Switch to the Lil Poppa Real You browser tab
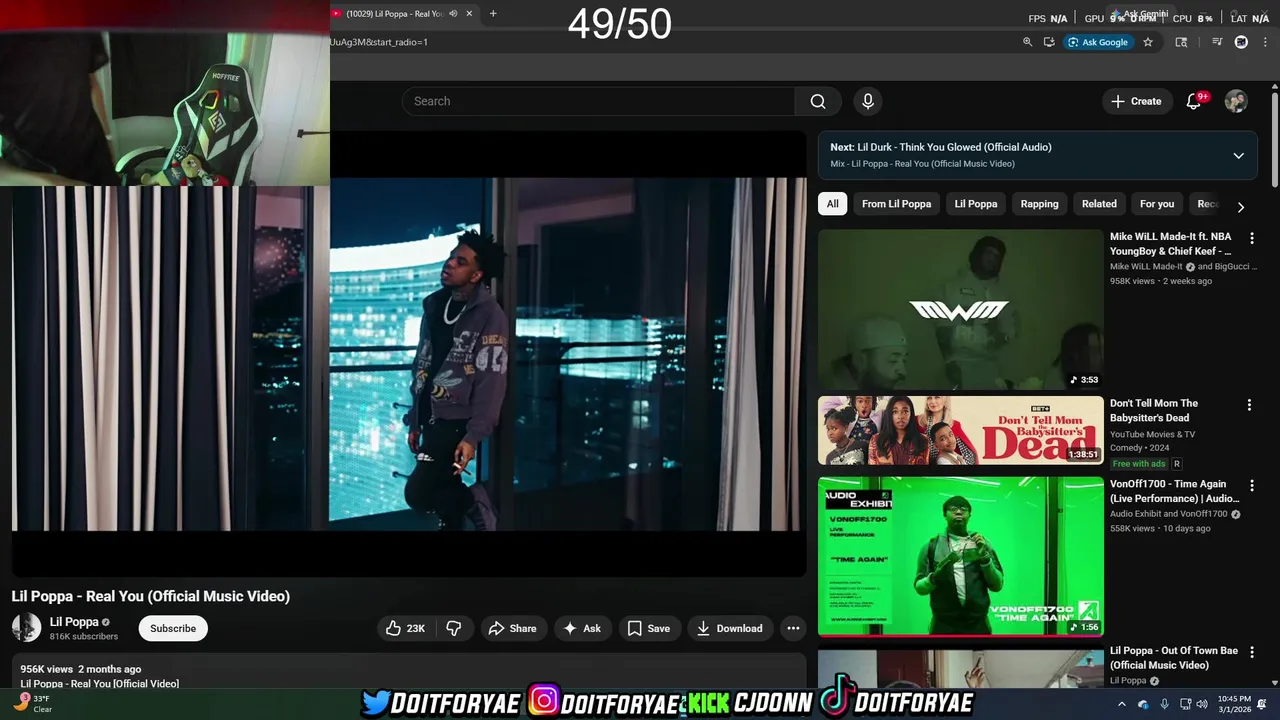This screenshot has width=1280, height=720. pos(394,14)
